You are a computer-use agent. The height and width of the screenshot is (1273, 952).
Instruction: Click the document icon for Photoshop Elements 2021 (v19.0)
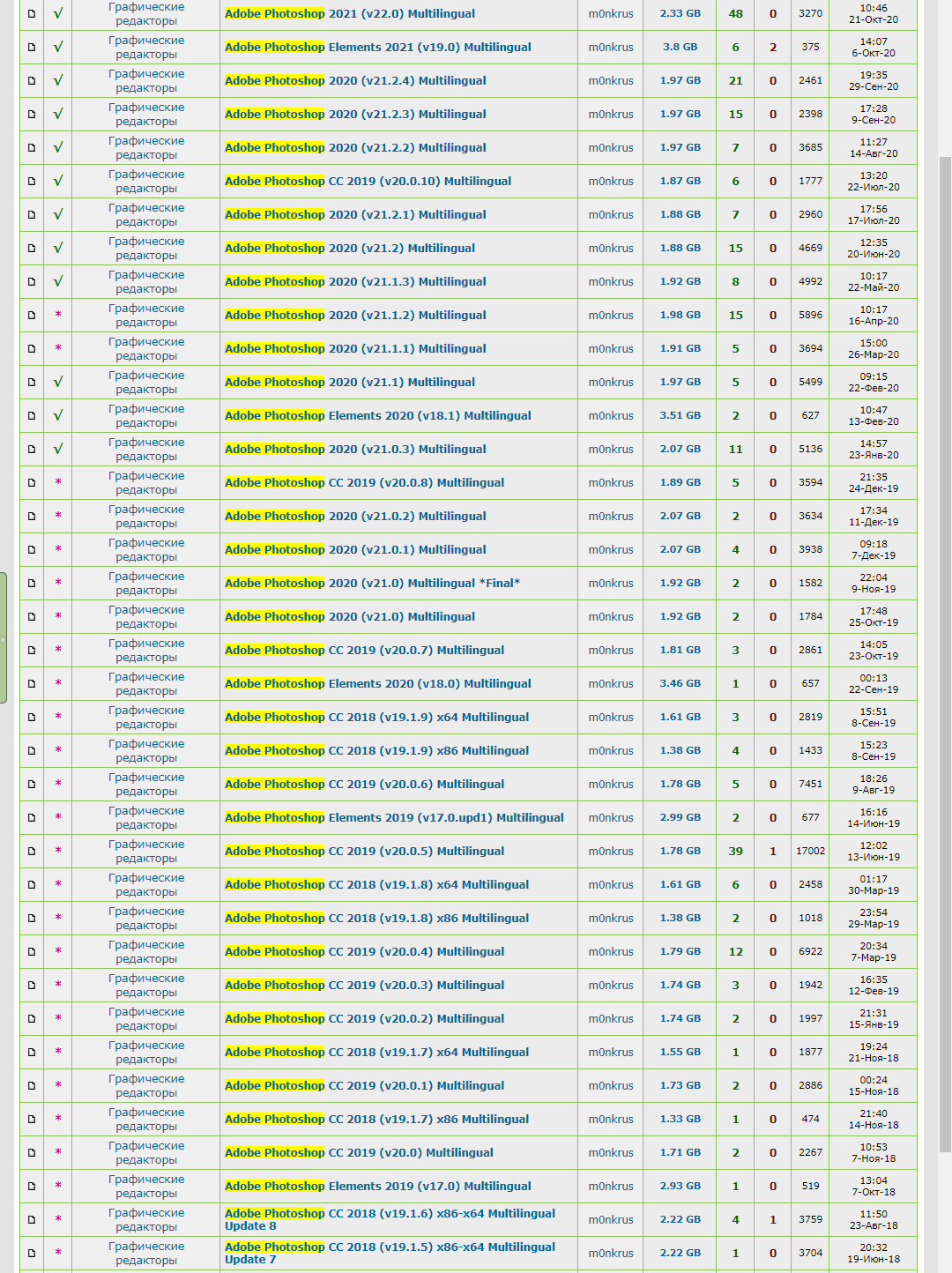coord(32,48)
